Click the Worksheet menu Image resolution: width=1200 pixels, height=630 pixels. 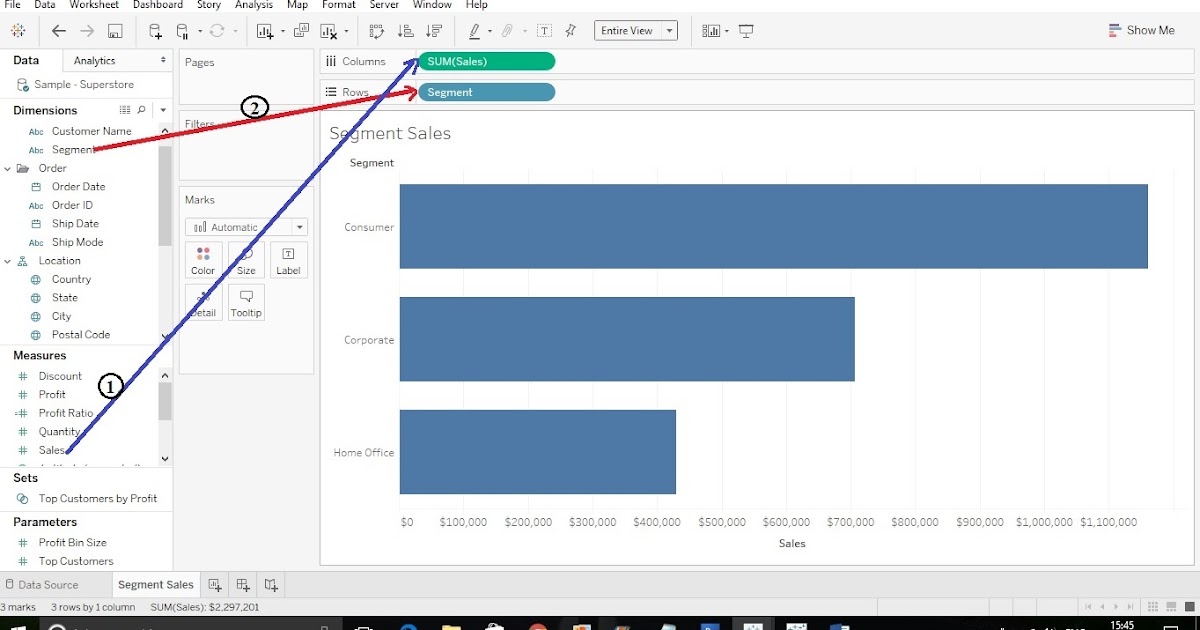click(x=93, y=5)
